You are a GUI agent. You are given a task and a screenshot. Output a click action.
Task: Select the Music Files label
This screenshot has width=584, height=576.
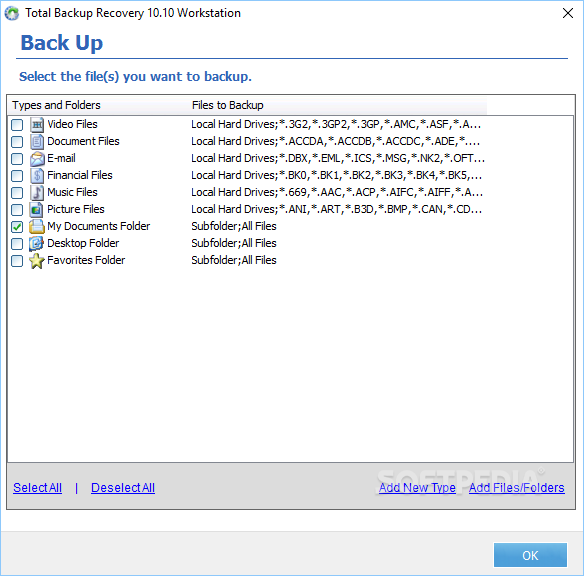click(72, 192)
